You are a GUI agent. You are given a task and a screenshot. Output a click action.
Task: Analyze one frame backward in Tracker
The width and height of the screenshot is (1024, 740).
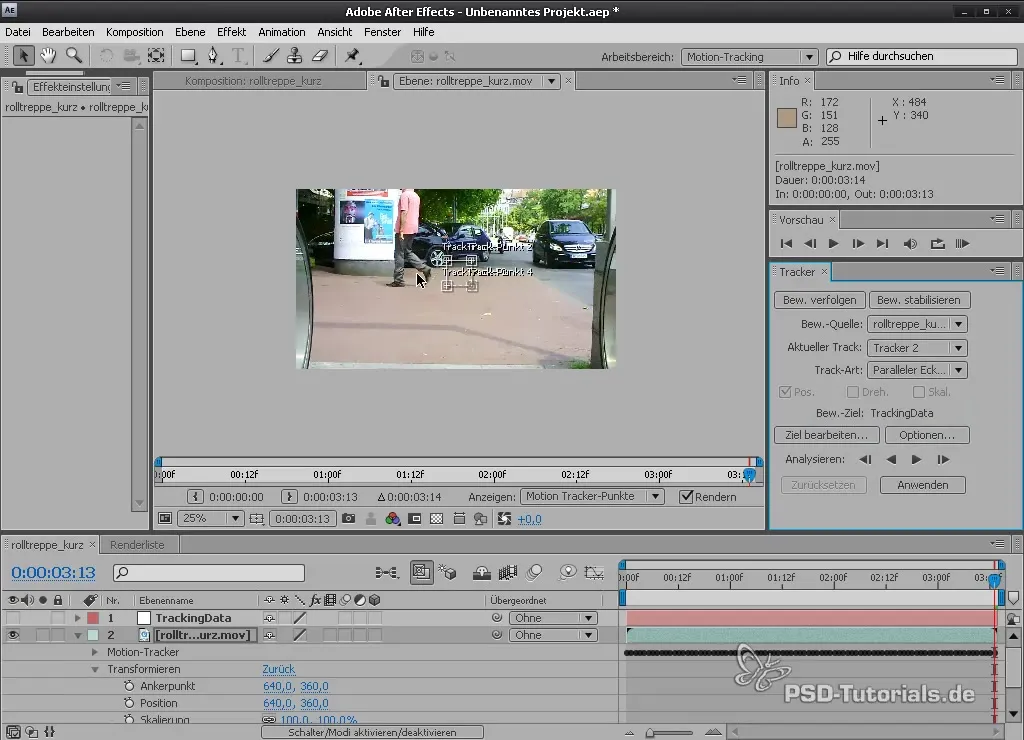[865, 460]
